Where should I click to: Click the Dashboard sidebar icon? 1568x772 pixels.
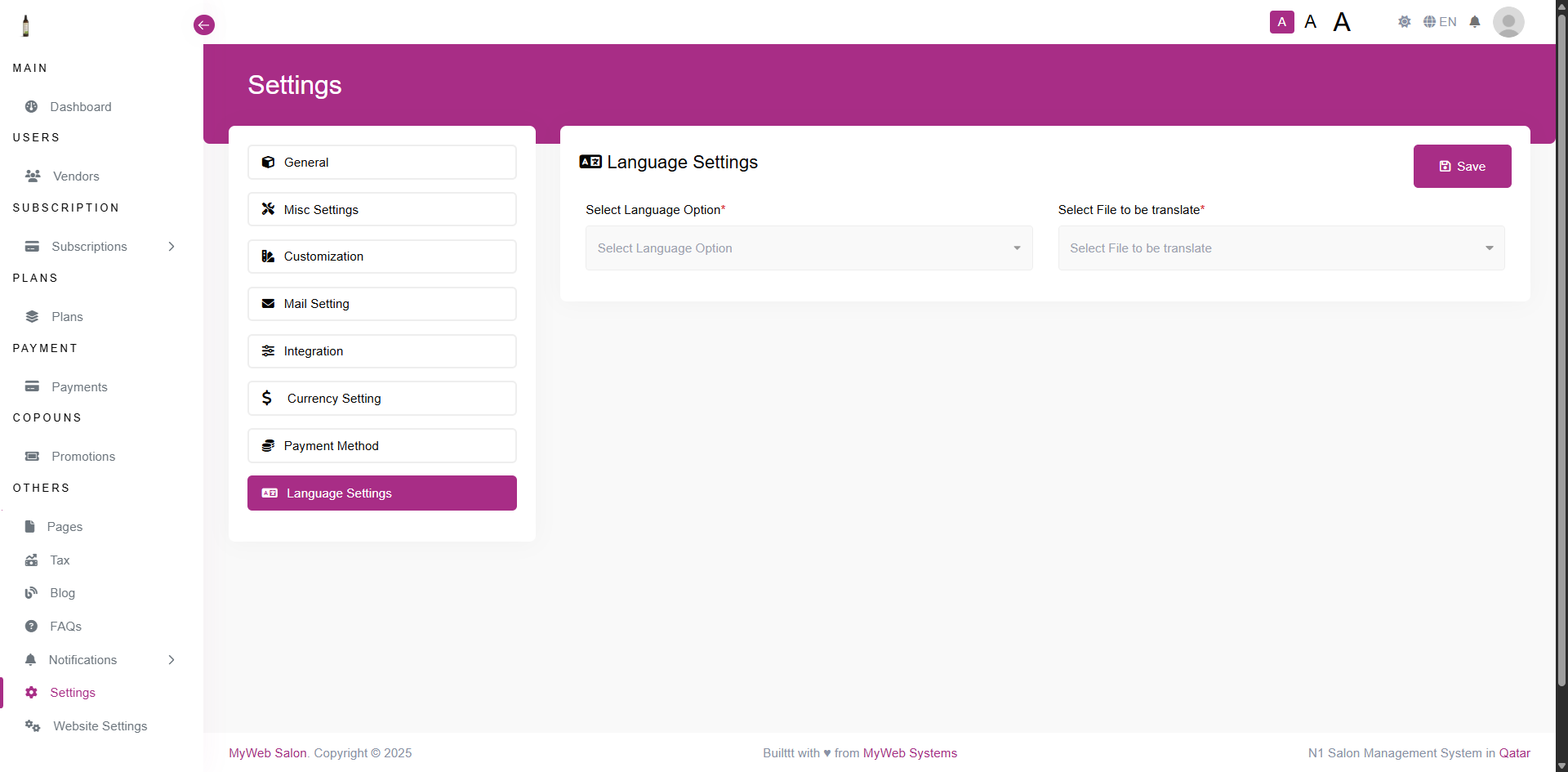(32, 107)
